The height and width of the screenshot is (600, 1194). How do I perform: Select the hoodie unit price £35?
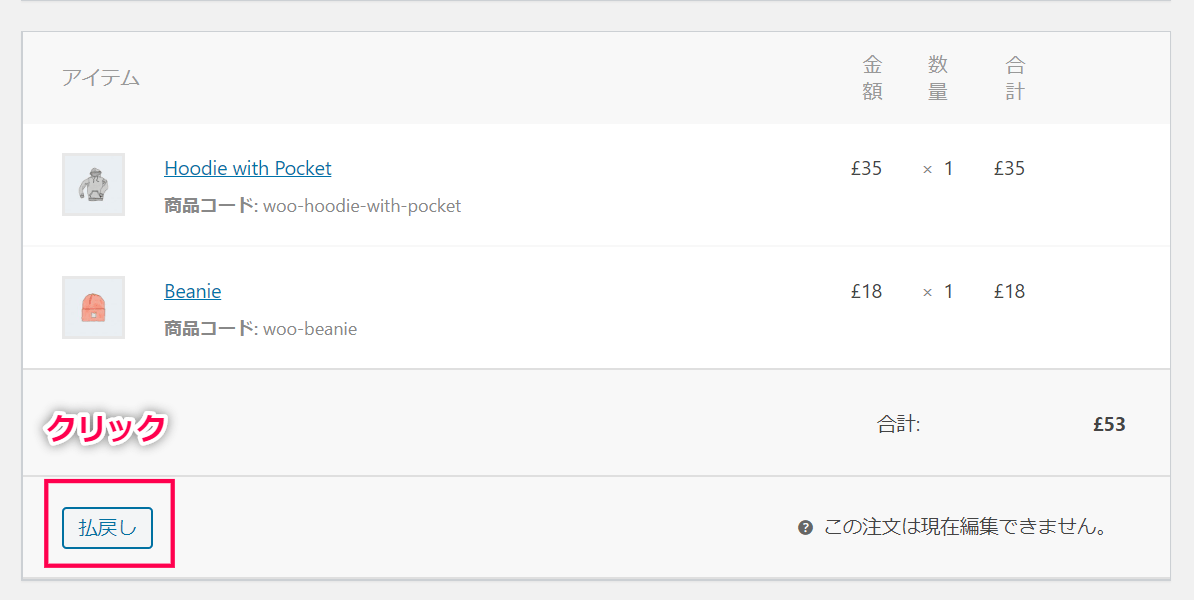867,168
